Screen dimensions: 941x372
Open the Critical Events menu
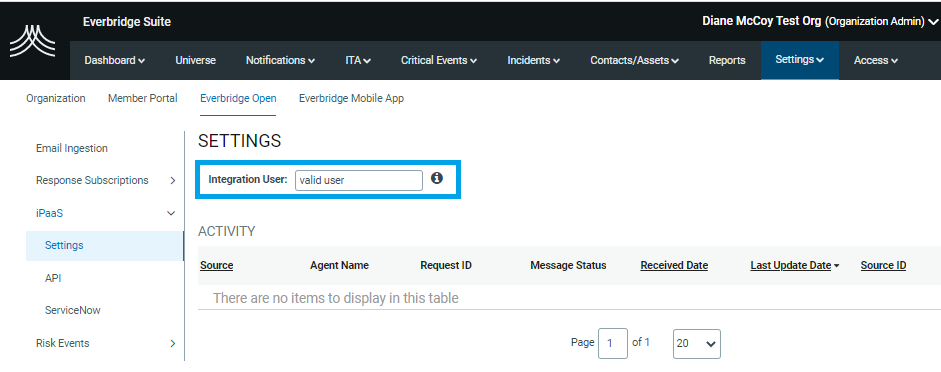click(x=439, y=60)
